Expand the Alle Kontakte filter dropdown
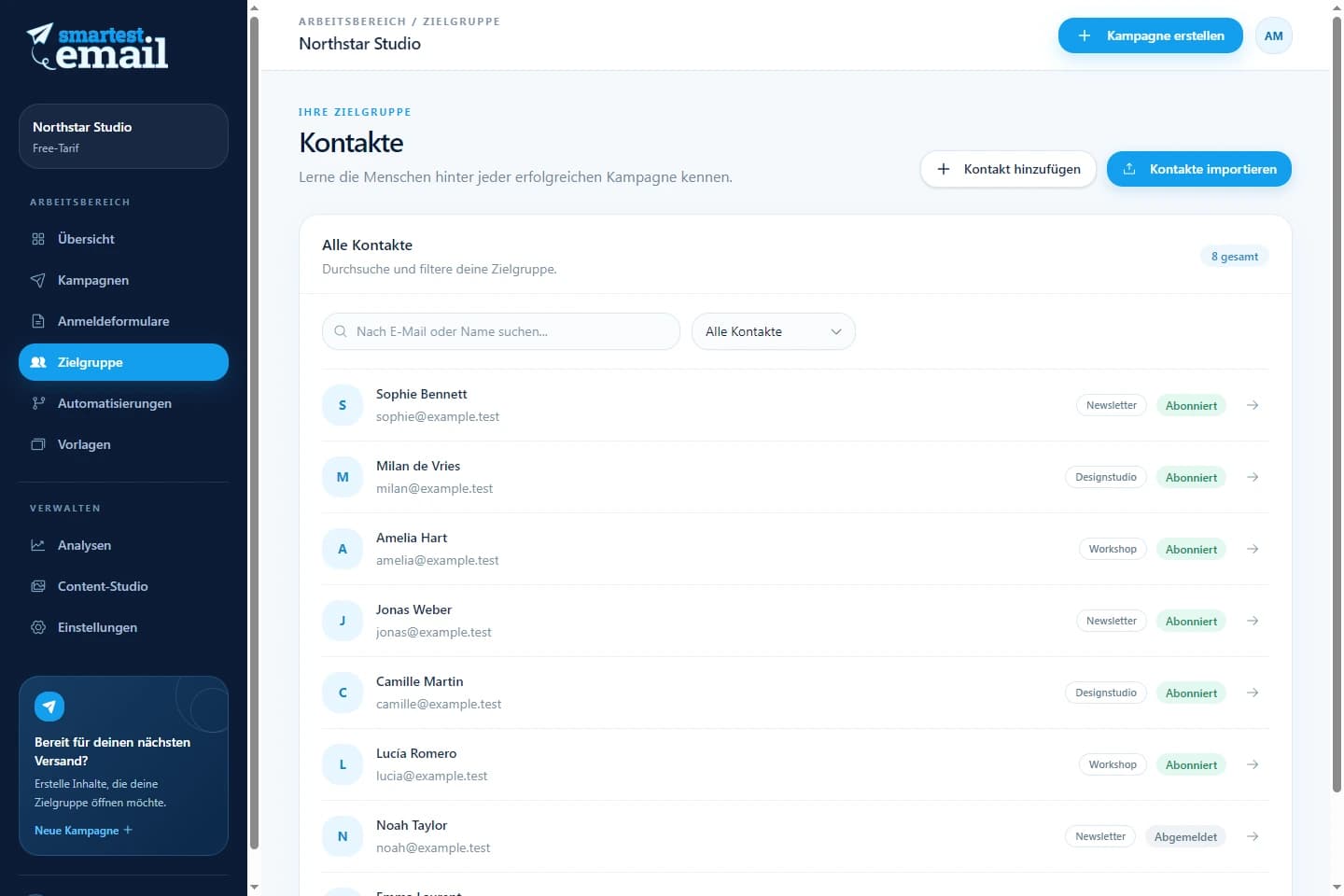Image resolution: width=1344 pixels, height=896 pixels. [773, 331]
